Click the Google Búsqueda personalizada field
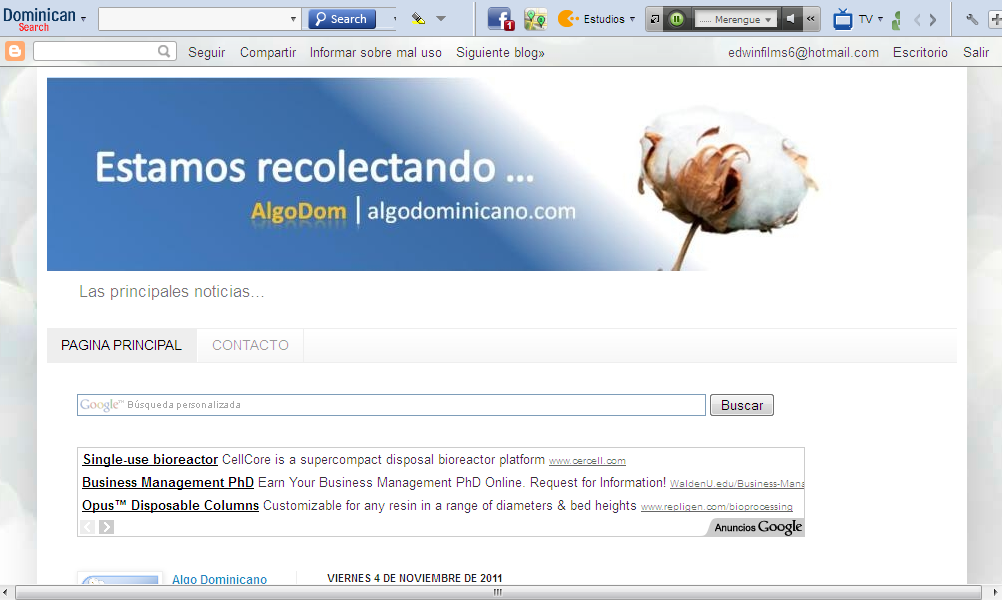Image resolution: width=1002 pixels, height=600 pixels. 391,405
